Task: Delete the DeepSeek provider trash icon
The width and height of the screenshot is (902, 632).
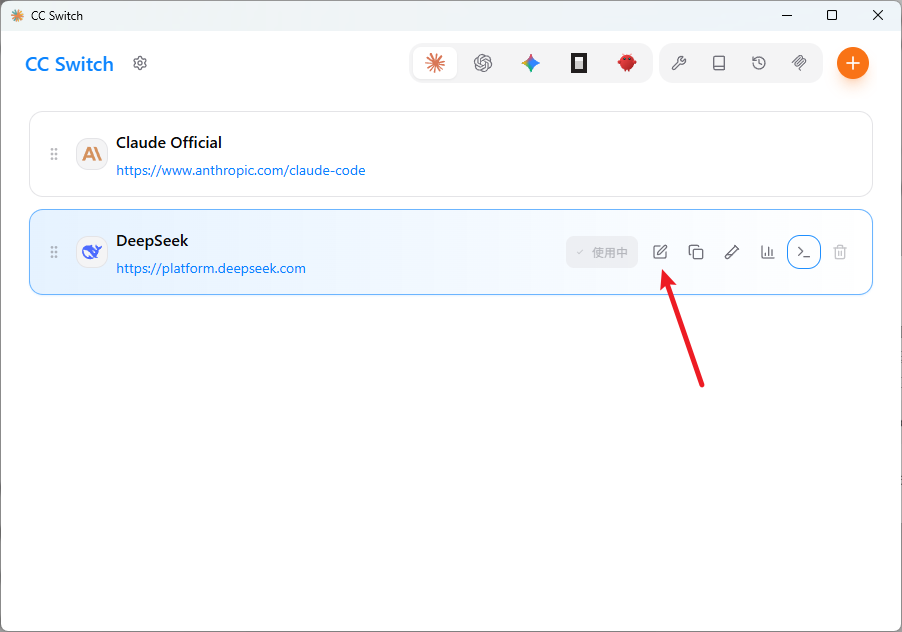Action: tap(840, 252)
